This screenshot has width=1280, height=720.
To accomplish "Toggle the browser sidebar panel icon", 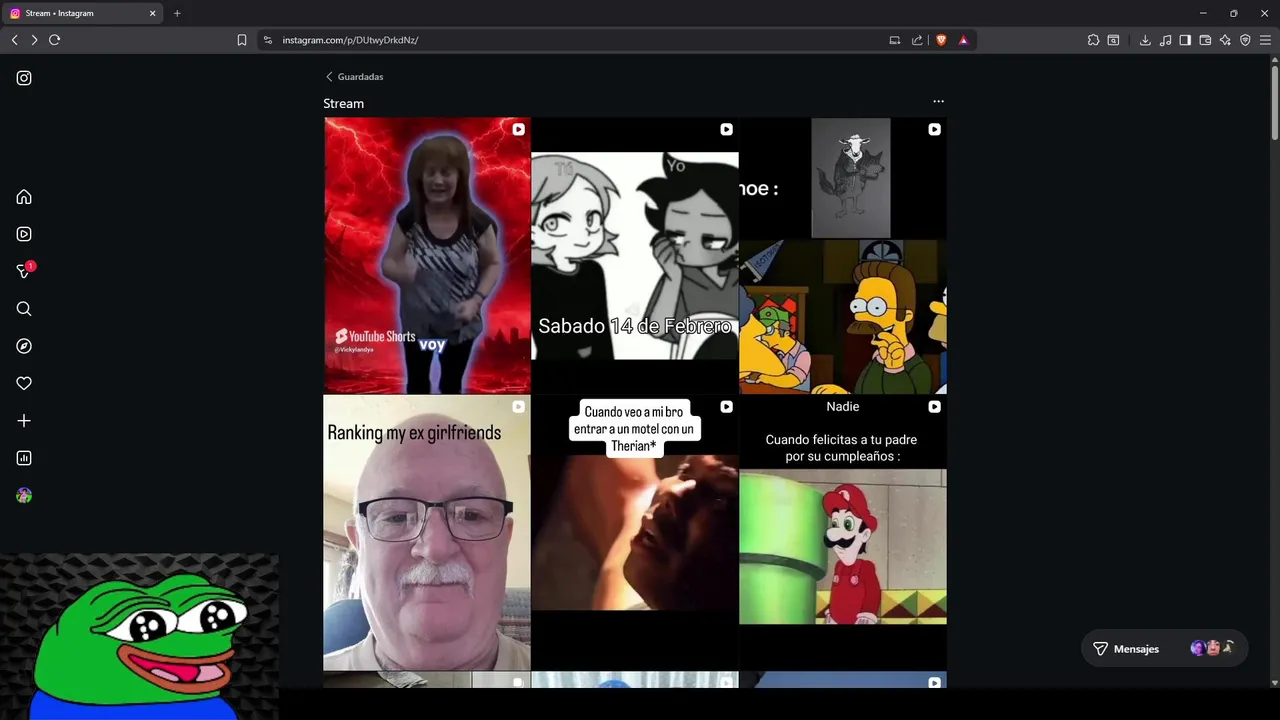I will (1185, 40).
